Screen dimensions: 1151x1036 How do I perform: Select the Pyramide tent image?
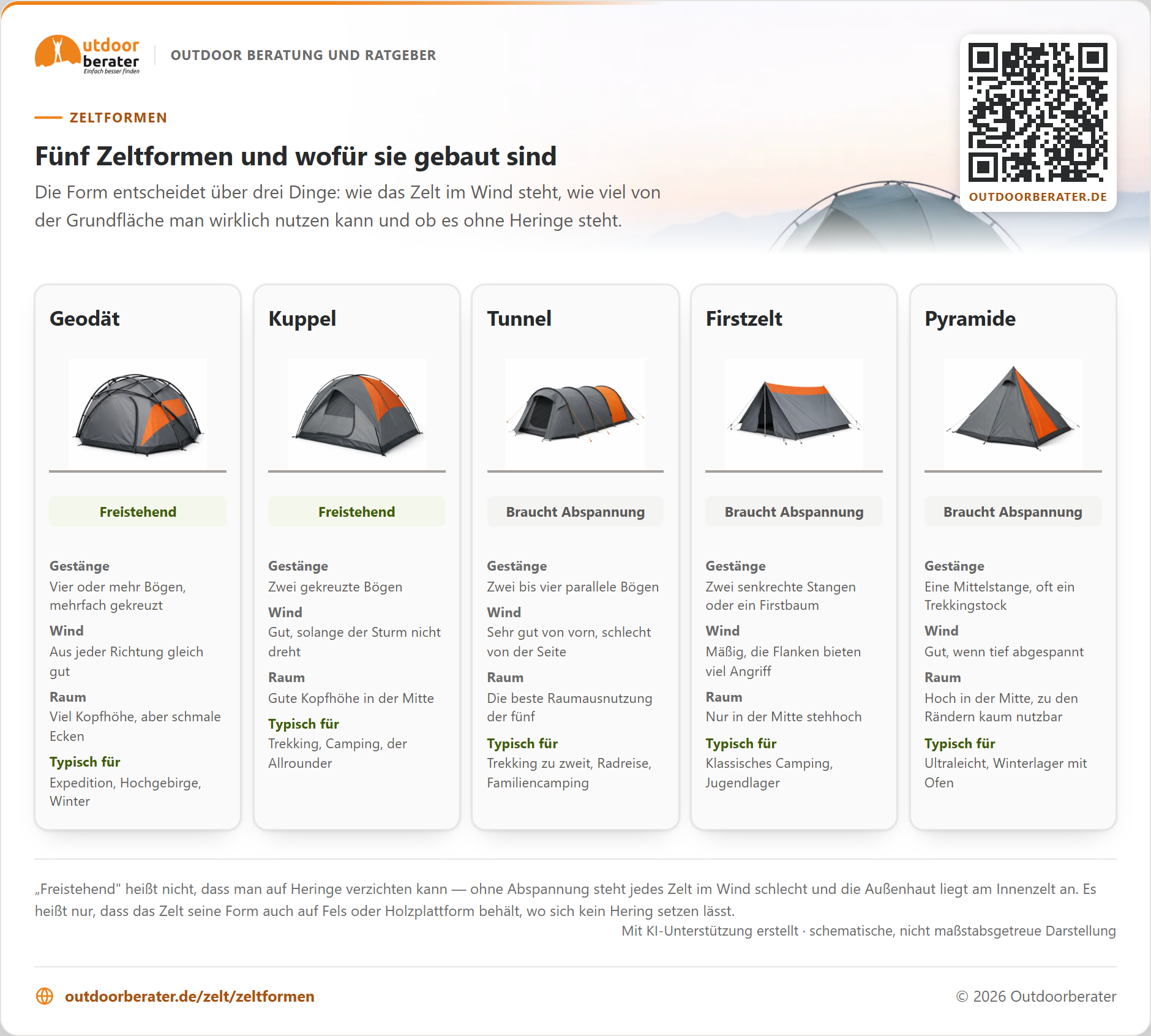point(1013,414)
